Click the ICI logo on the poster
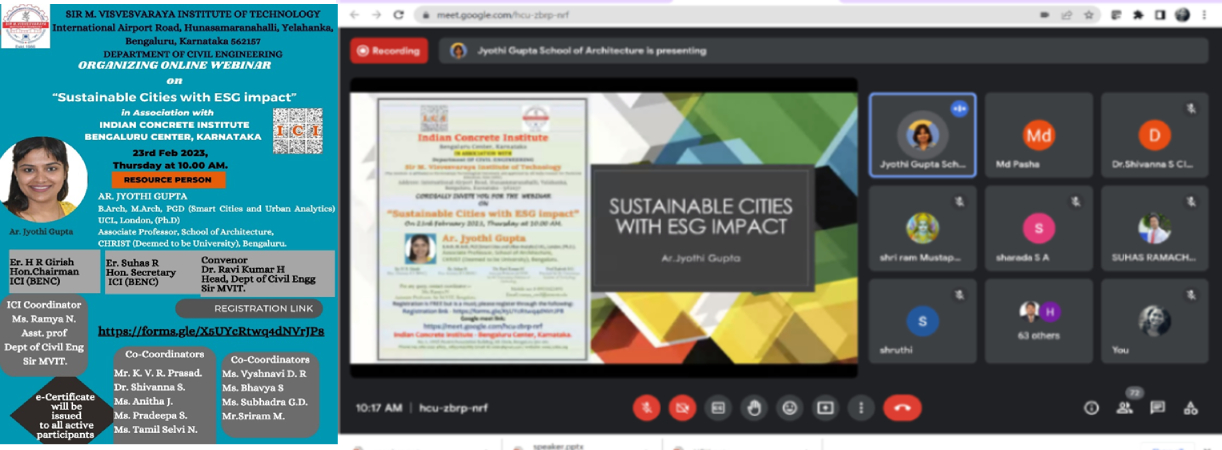This screenshot has width=1222, height=450. (298, 131)
